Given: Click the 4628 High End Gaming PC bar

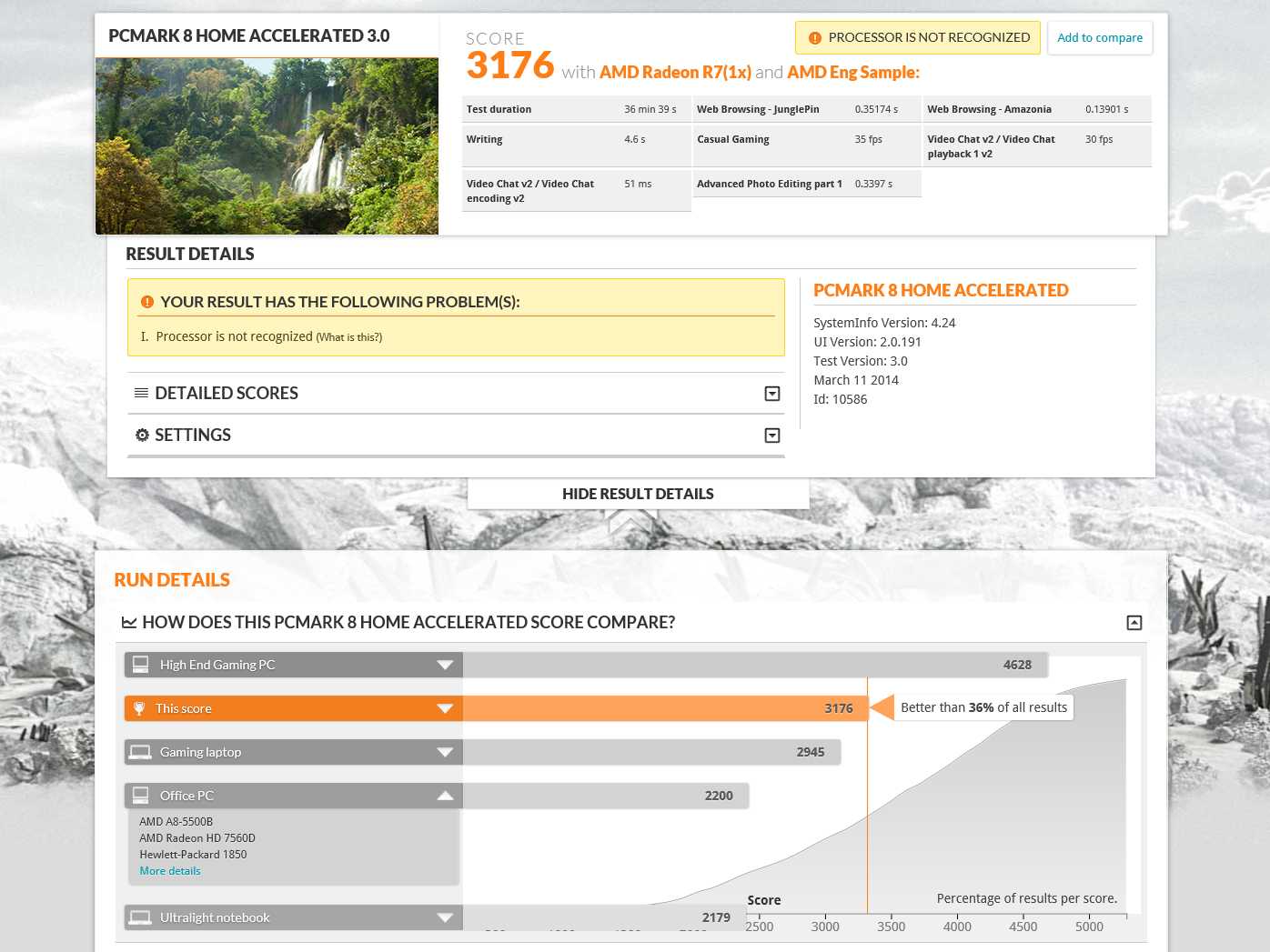Looking at the screenshot, I should pyautogui.click(x=755, y=665).
